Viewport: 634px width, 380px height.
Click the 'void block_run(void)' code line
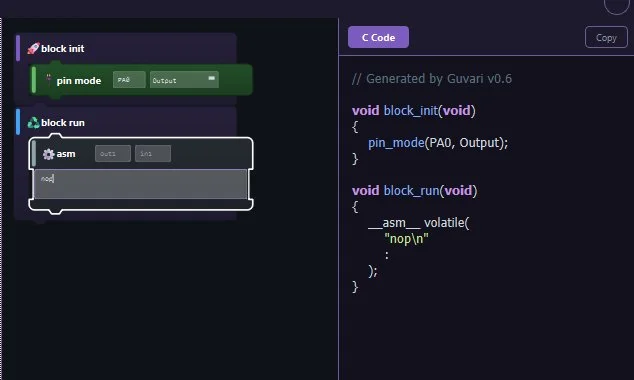click(x=414, y=190)
